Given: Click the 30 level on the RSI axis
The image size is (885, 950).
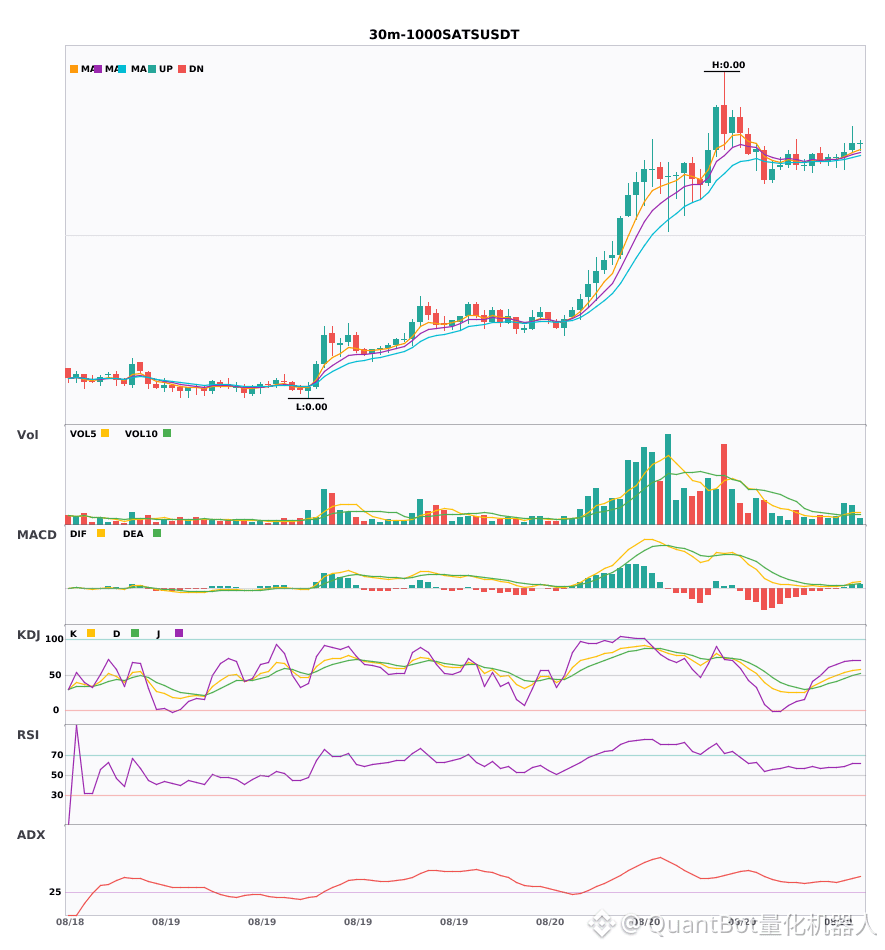Looking at the screenshot, I should 57,795.
